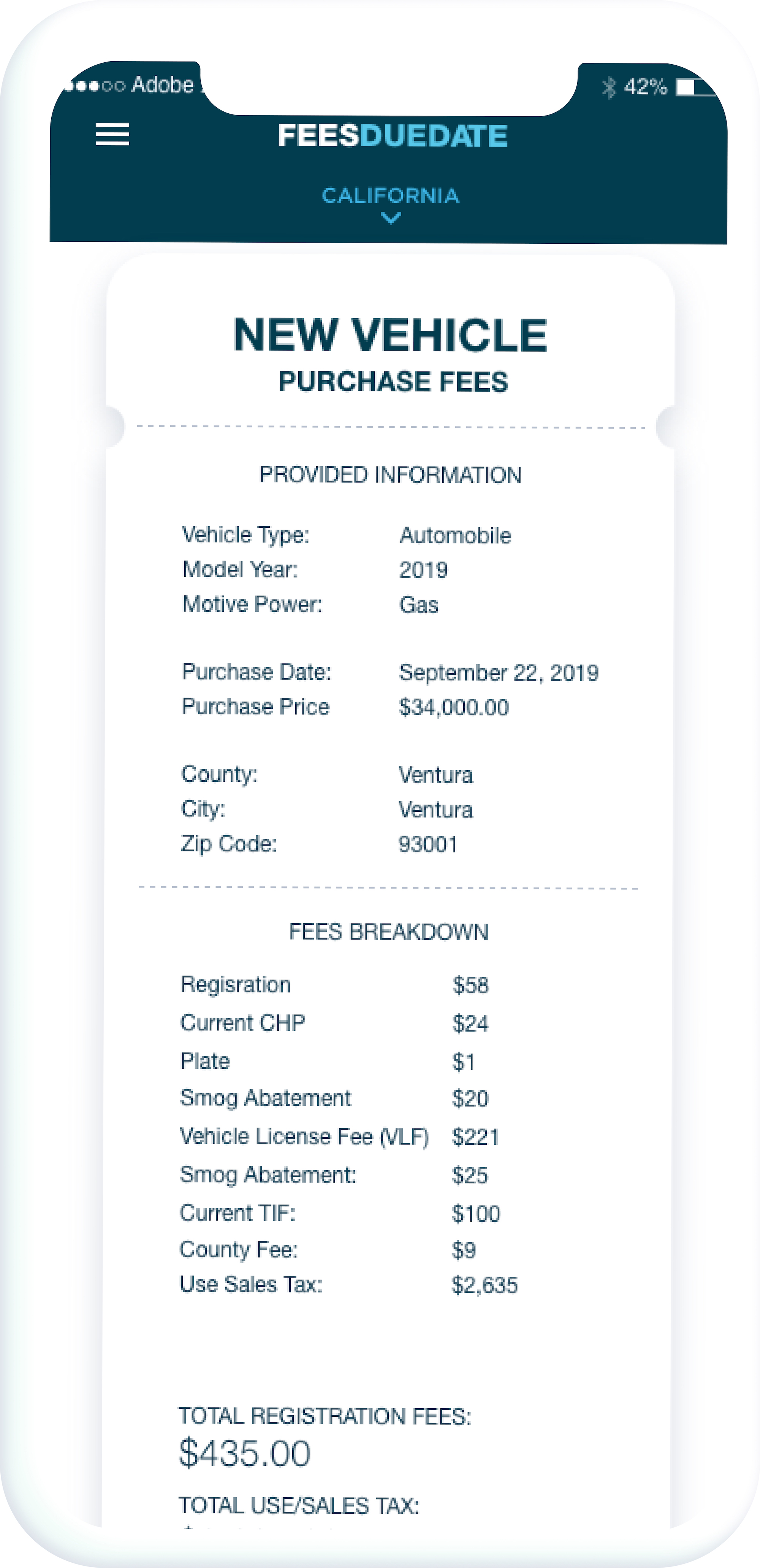760x1568 pixels.
Task: Click the Purchase Price value $34,000.00
Action: [x=454, y=707]
